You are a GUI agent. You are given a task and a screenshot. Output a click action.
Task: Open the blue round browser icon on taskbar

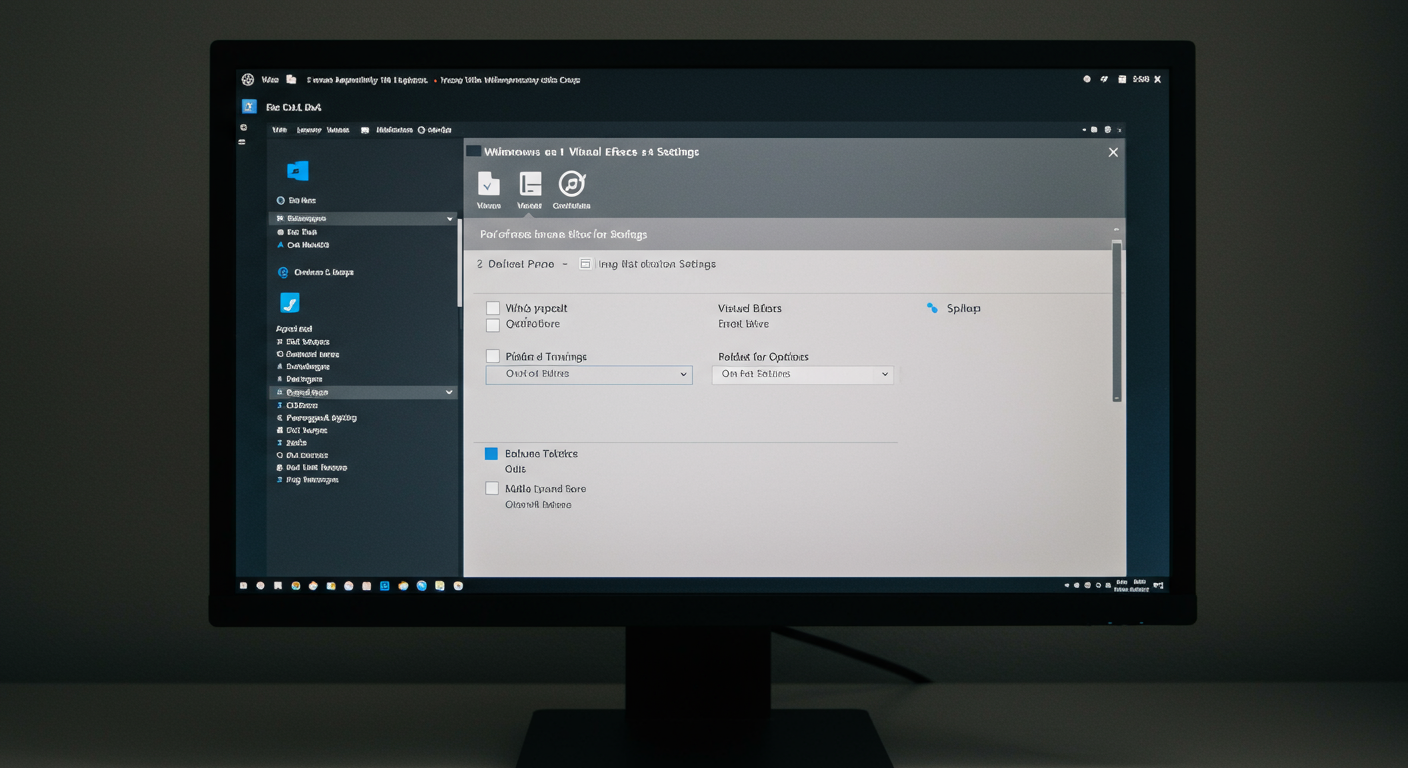click(421, 586)
